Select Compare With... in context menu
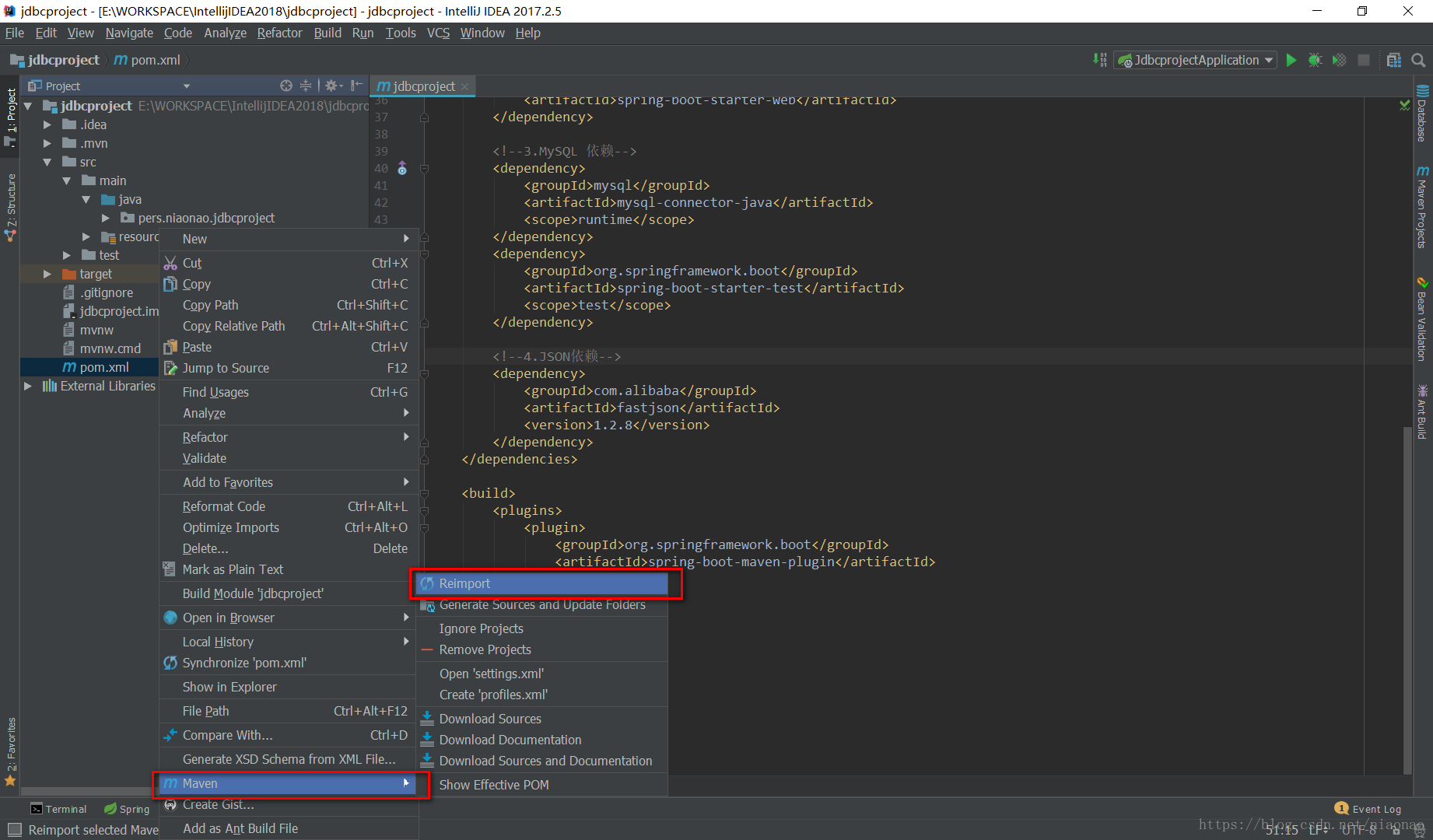The height and width of the screenshot is (840, 1433). (x=289, y=735)
